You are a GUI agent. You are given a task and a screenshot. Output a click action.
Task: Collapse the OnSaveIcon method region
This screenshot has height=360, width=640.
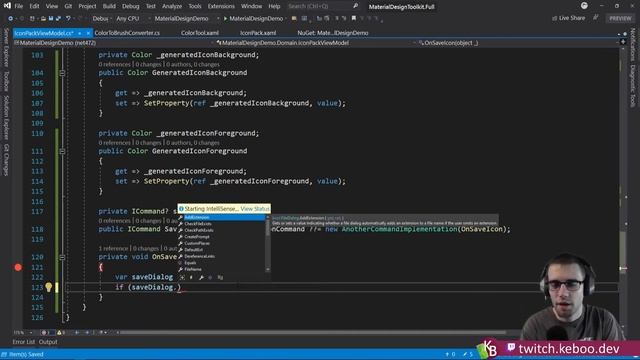62,258
